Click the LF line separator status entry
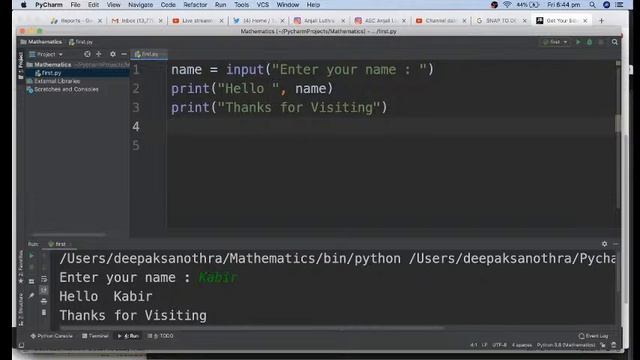Screen dimensions: 640x360 (x=484, y=345)
